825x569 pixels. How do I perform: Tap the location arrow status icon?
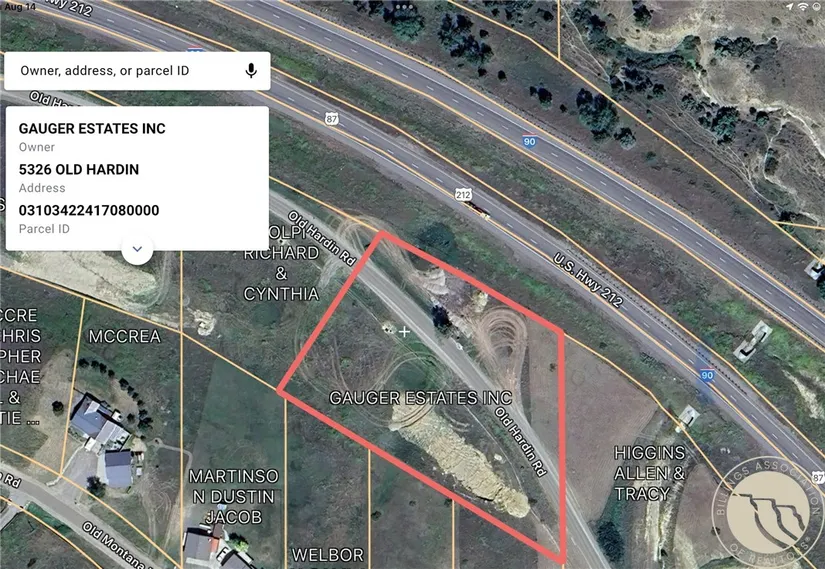789,7
